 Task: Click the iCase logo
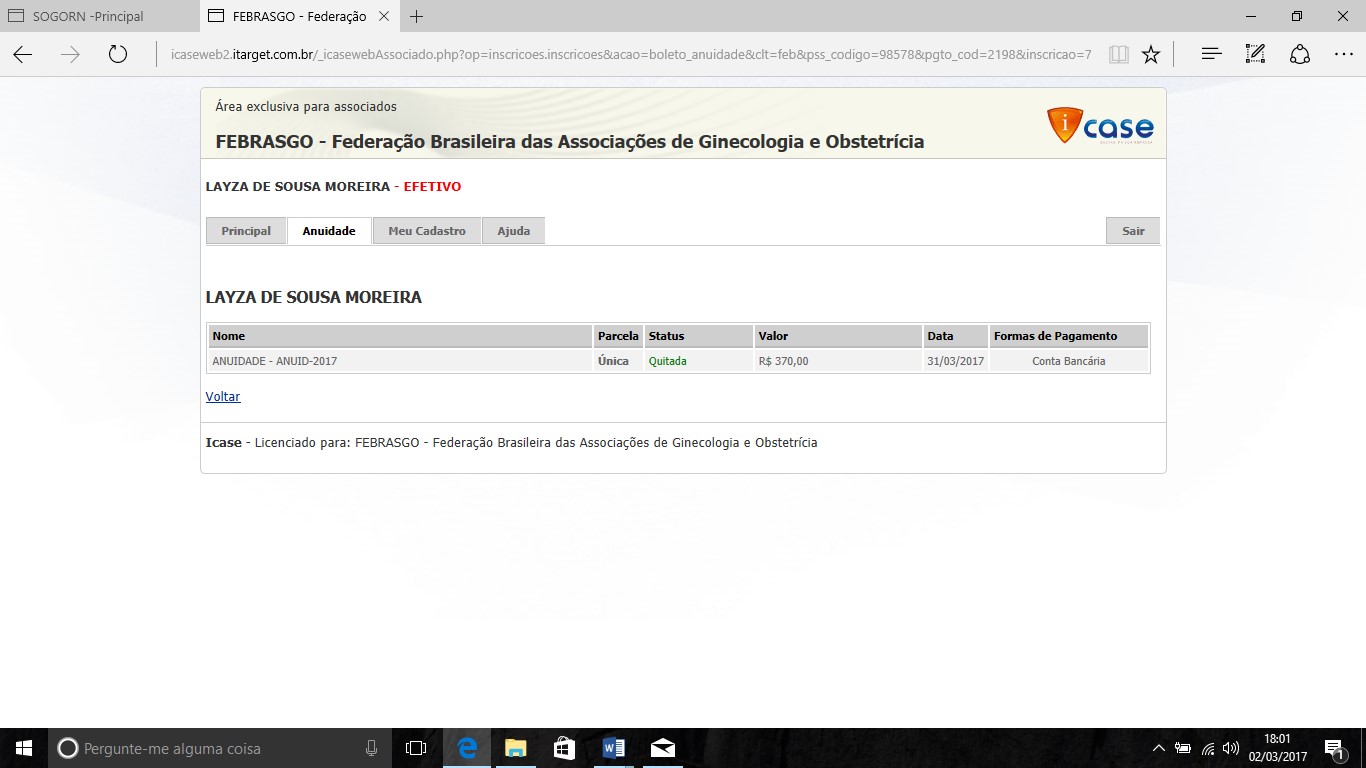coord(1100,126)
